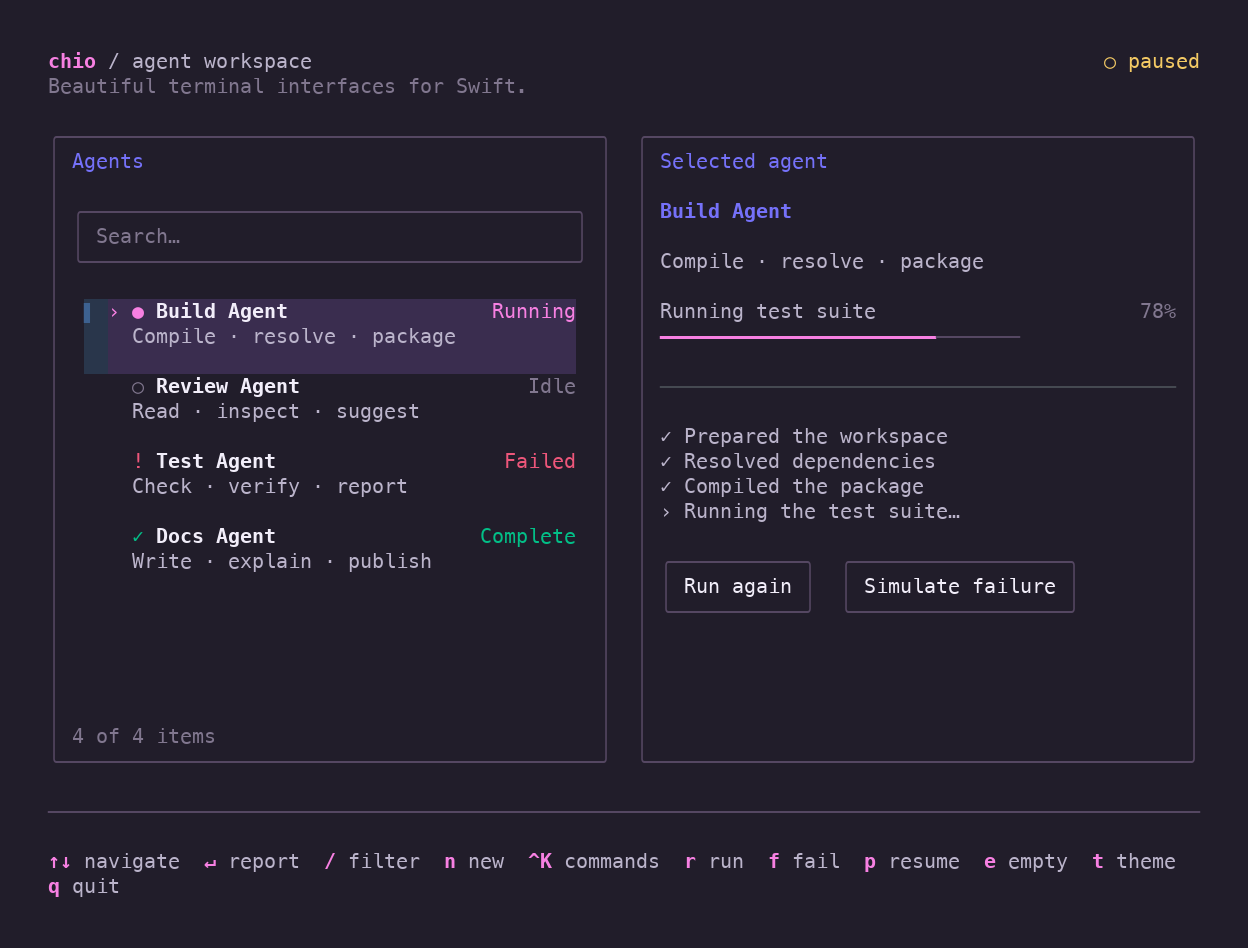Screen dimensions: 1248x948
Task: Click the hollow idle circle beside Review Agent
Action: pos(138,387)
